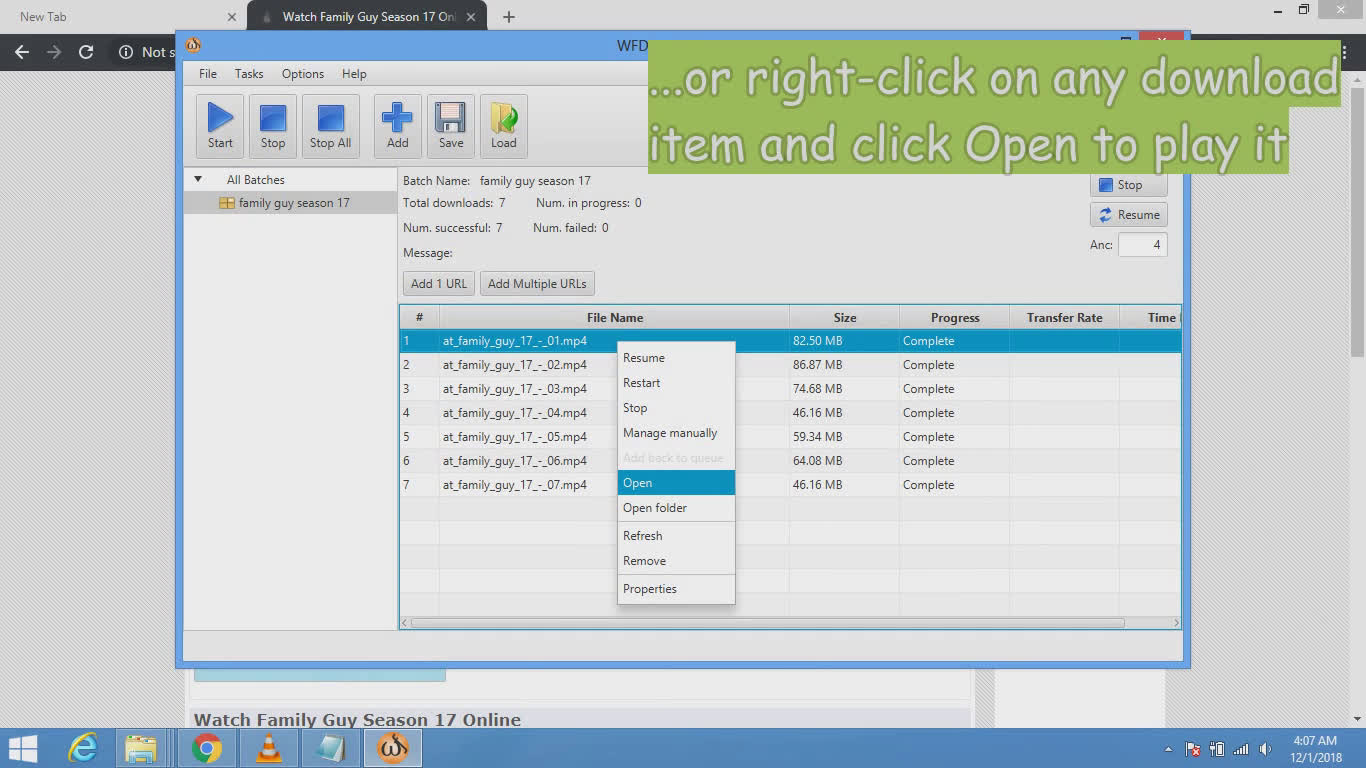Select row at_family_guy_17_-_06.mp4

pos(790,461)
